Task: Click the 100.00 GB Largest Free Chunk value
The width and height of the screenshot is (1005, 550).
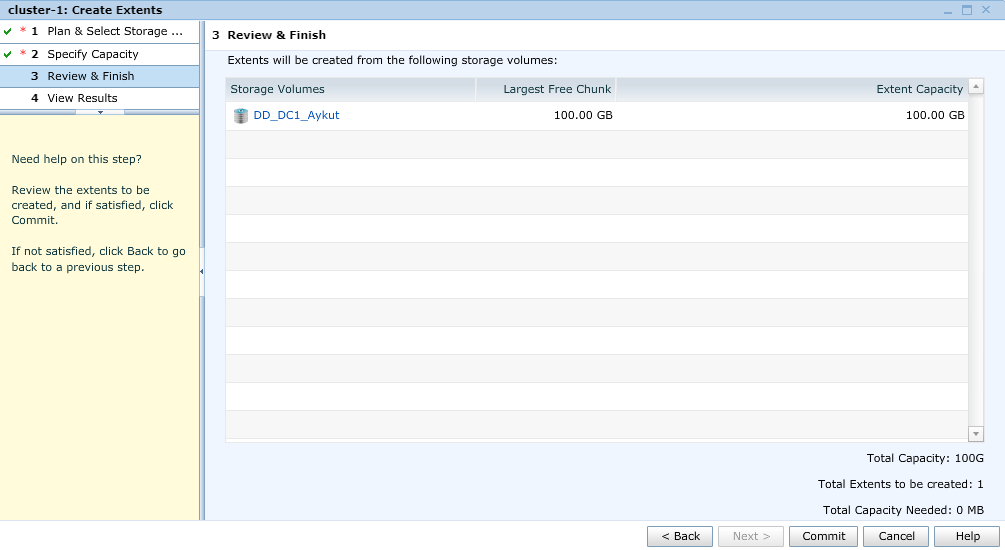Action: [583, 115]
